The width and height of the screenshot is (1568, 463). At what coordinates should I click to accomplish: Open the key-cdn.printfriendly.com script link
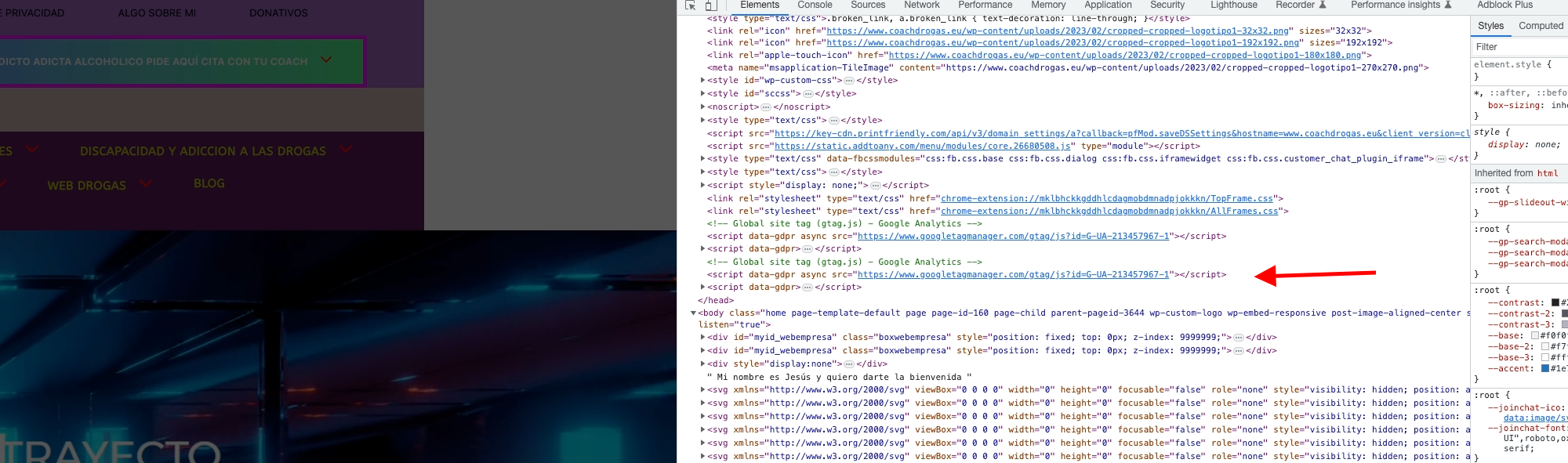(x=1122, y=134)
